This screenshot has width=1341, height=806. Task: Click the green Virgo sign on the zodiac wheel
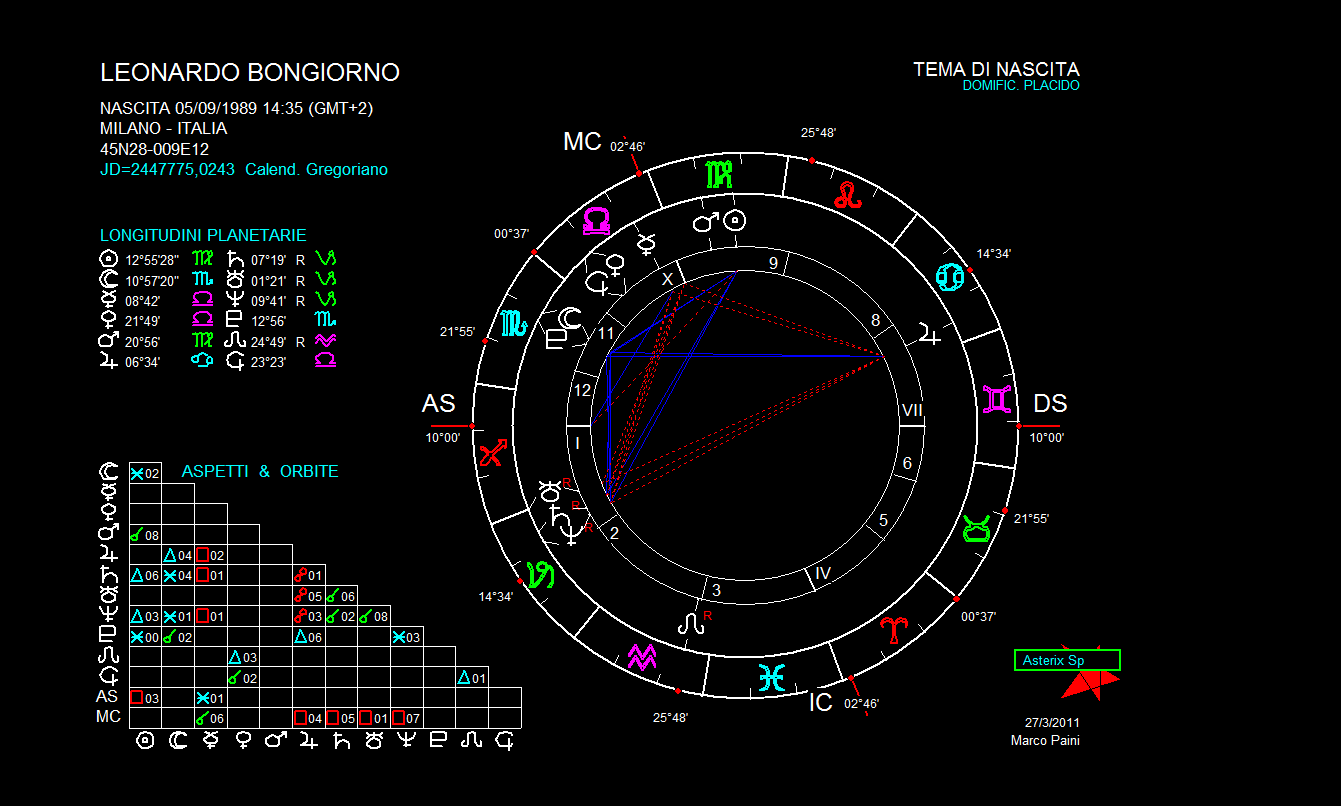coord(719,174)
